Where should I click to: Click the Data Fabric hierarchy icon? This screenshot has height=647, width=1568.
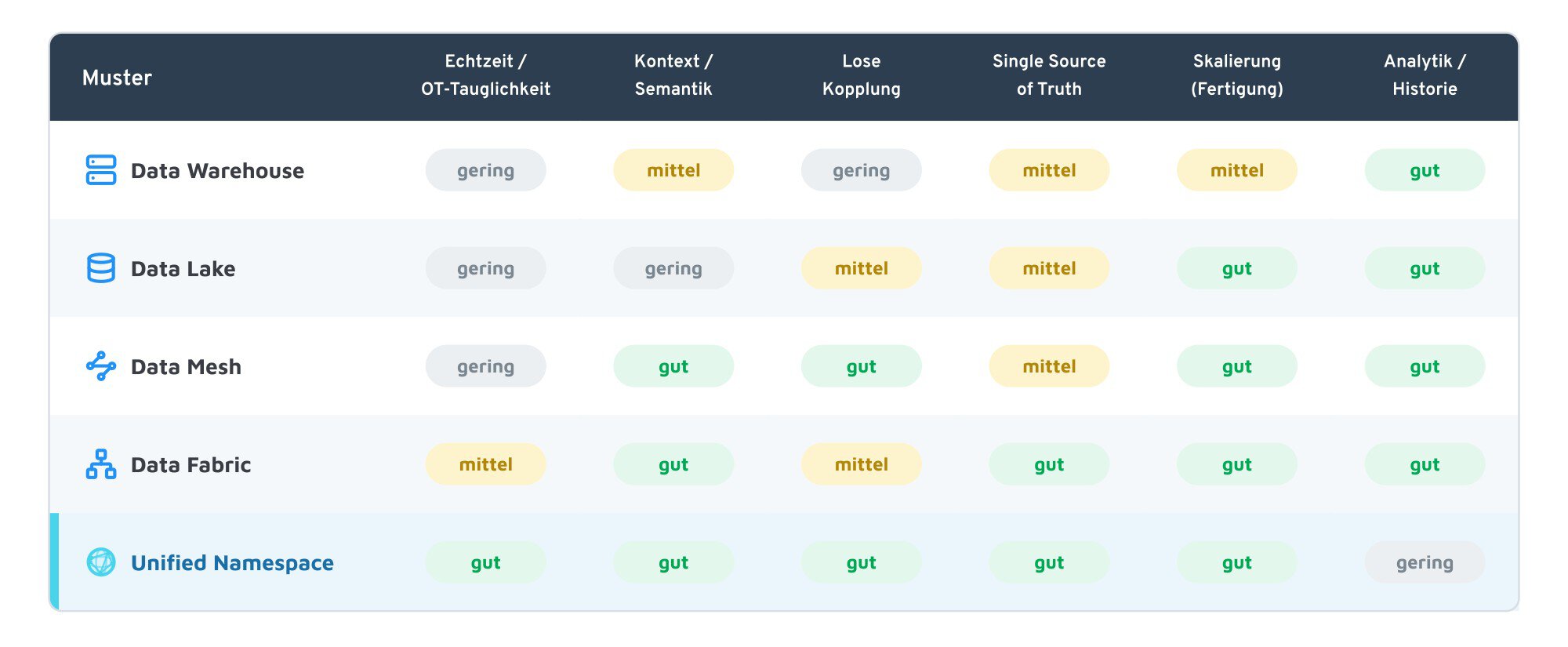pyautogui.click(x=101, y=464)
